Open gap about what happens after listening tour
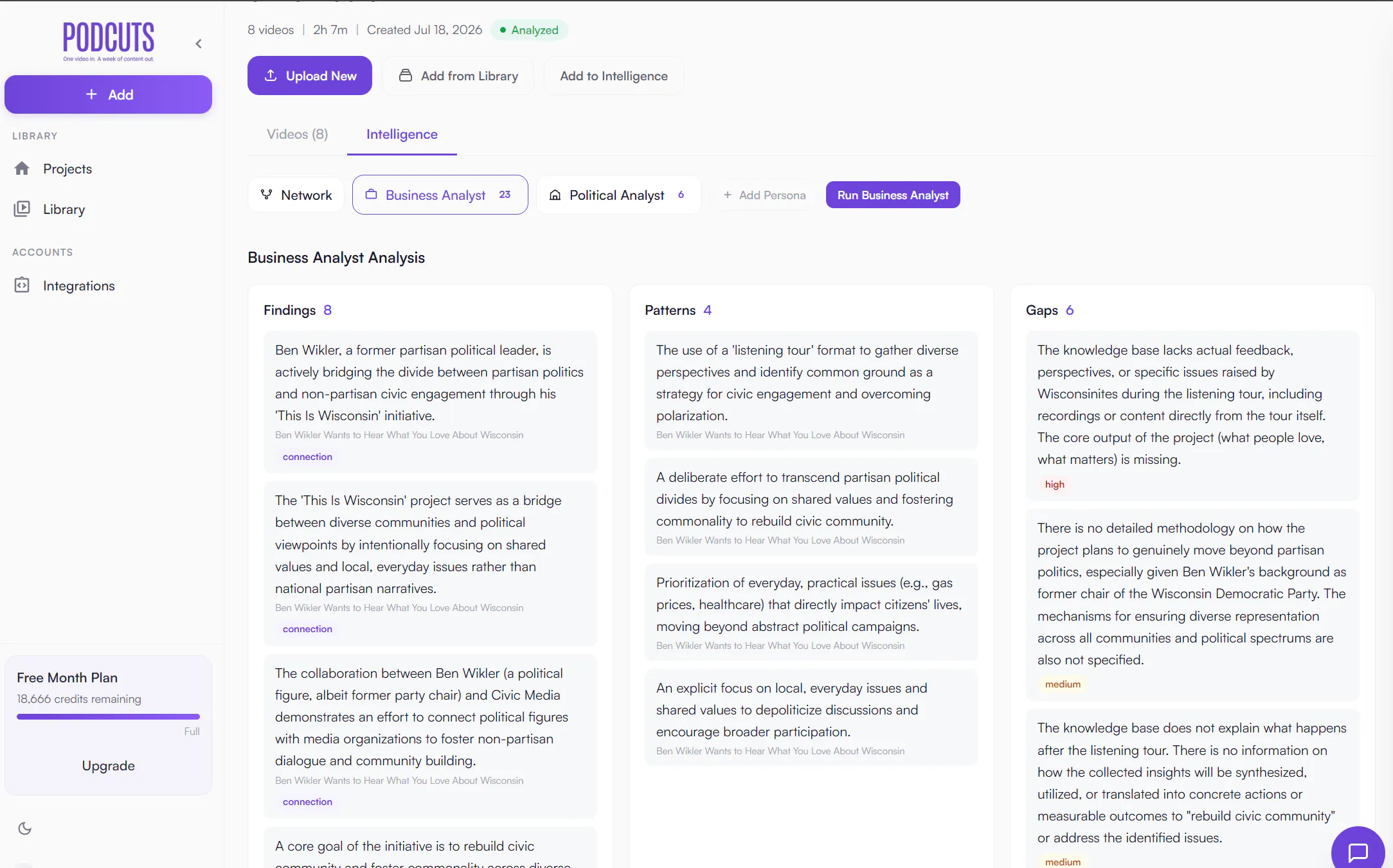 (1192, 788)
